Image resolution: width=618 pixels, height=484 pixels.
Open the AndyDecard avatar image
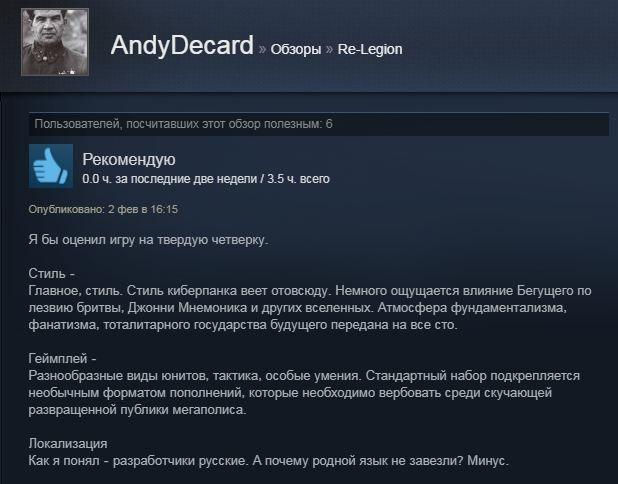point(55,42)
